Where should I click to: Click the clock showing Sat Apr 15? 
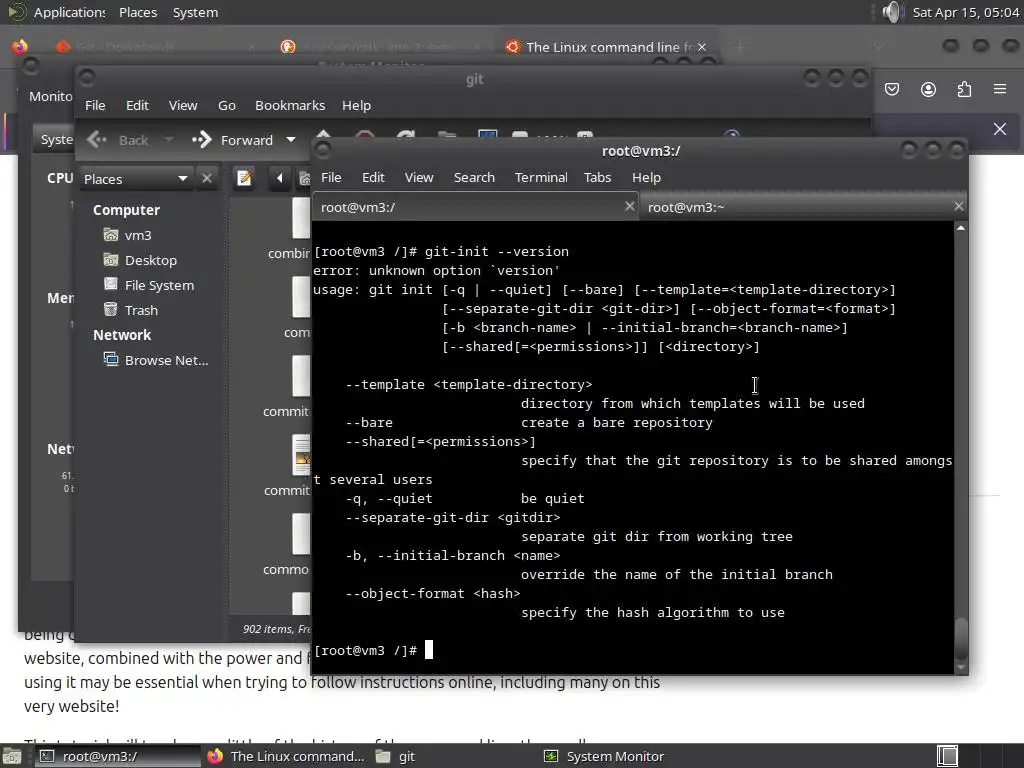(x=965, y=12)
